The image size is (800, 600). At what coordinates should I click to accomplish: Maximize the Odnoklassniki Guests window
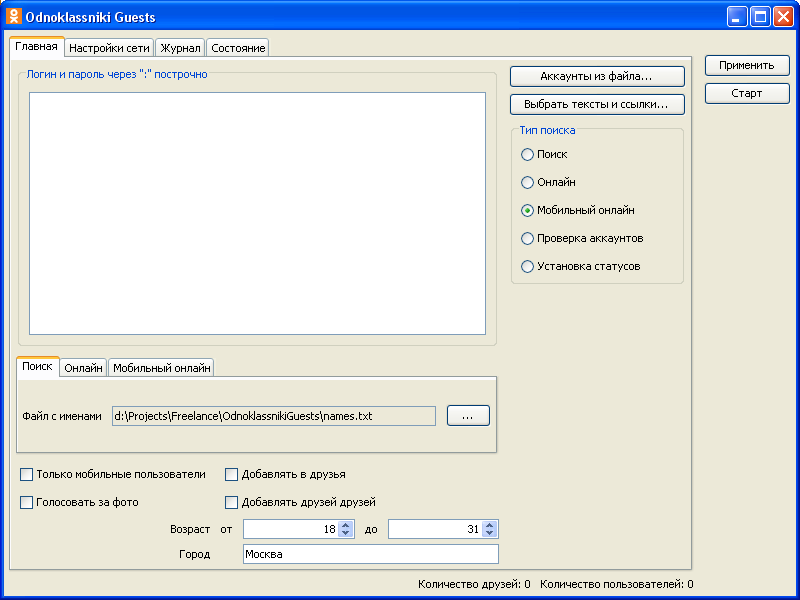coord(760,17)
